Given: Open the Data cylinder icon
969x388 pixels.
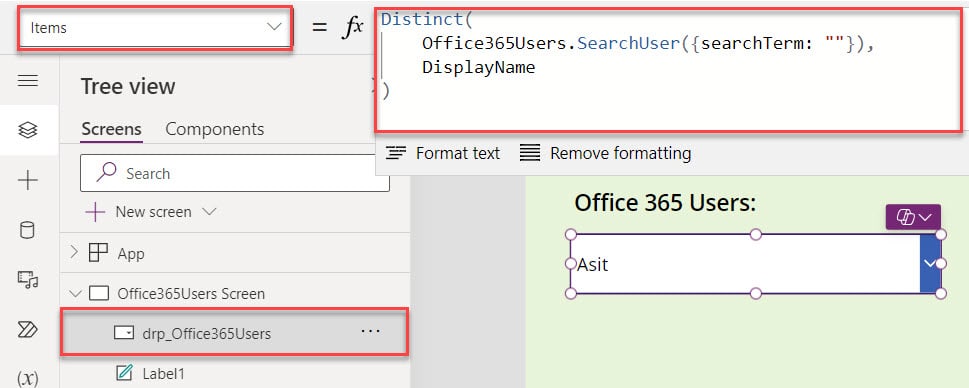Looking at the screenshot, I should (x=28, y=230).
